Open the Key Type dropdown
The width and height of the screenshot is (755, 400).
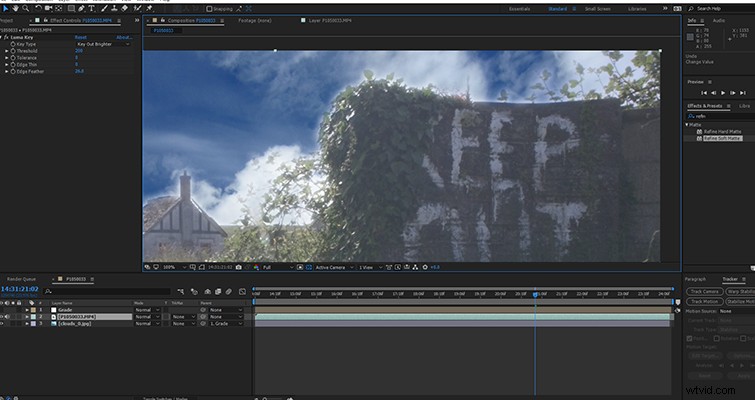[103, 44]
